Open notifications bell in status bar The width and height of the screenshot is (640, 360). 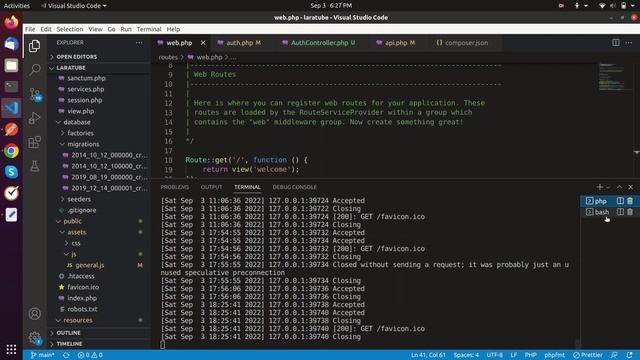629,355
